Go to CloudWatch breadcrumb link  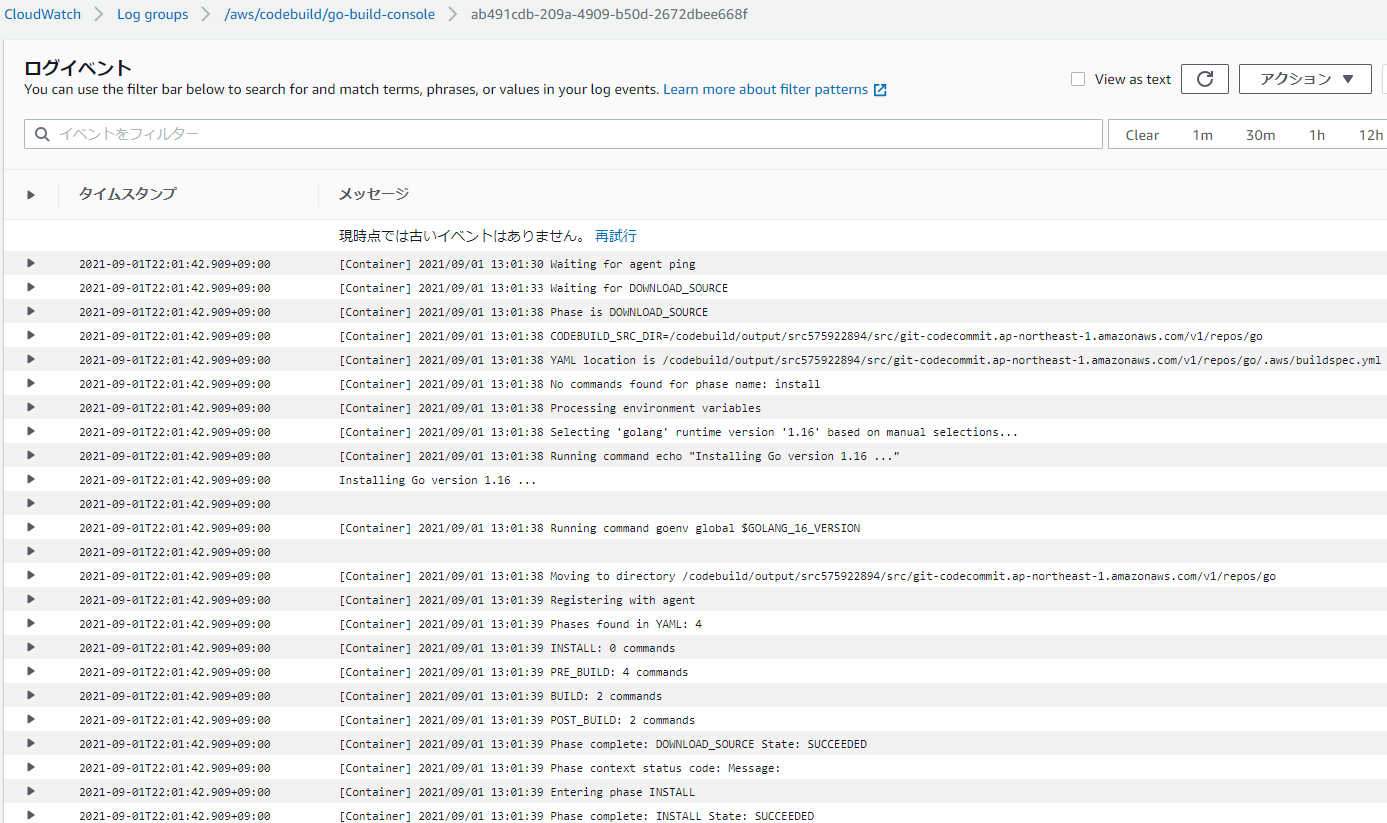pos(42,15)
